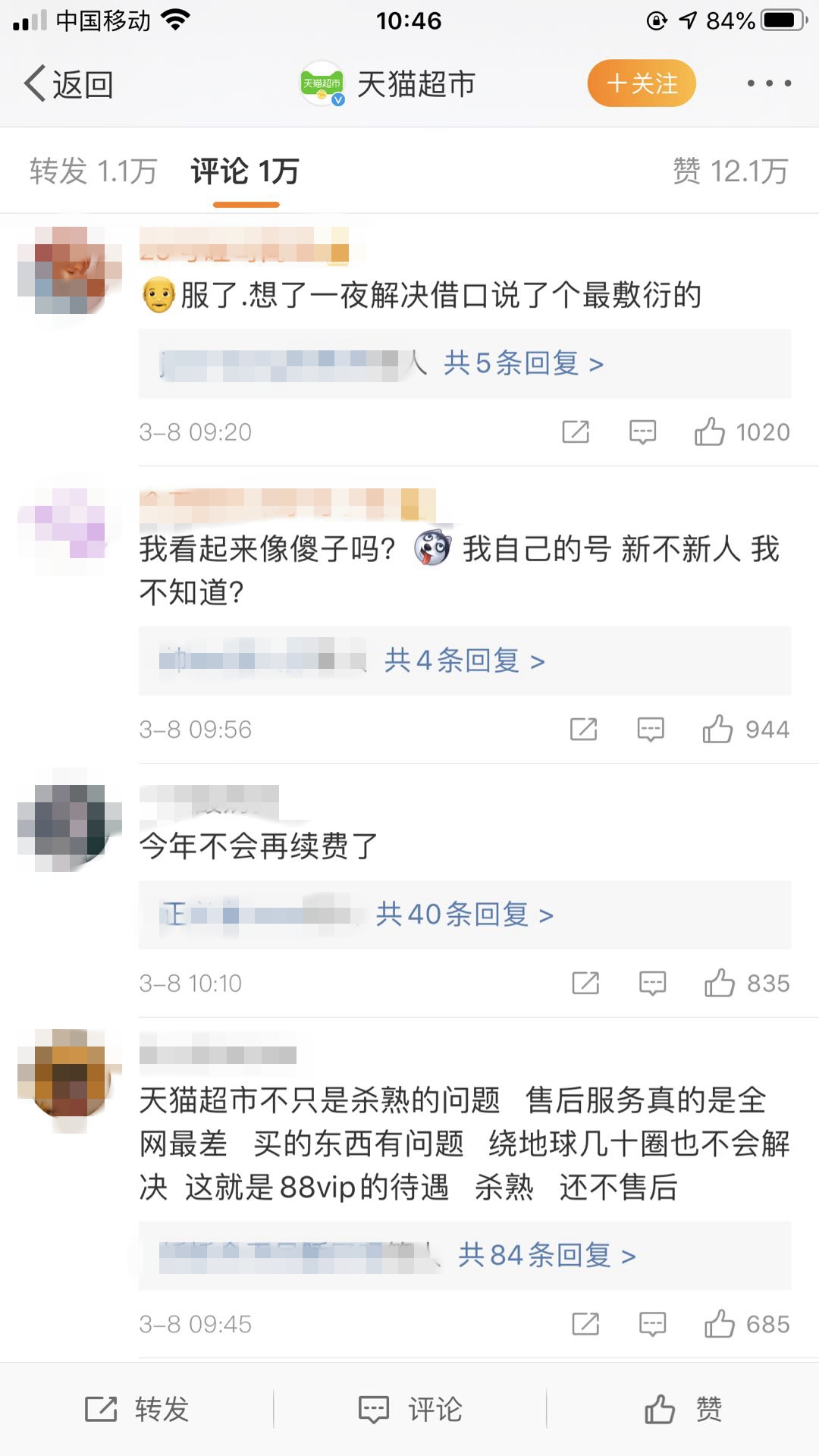Toggle like on the comment with 835 likes
Viewport: 819px width, 1456px height.
coord(747,983)
